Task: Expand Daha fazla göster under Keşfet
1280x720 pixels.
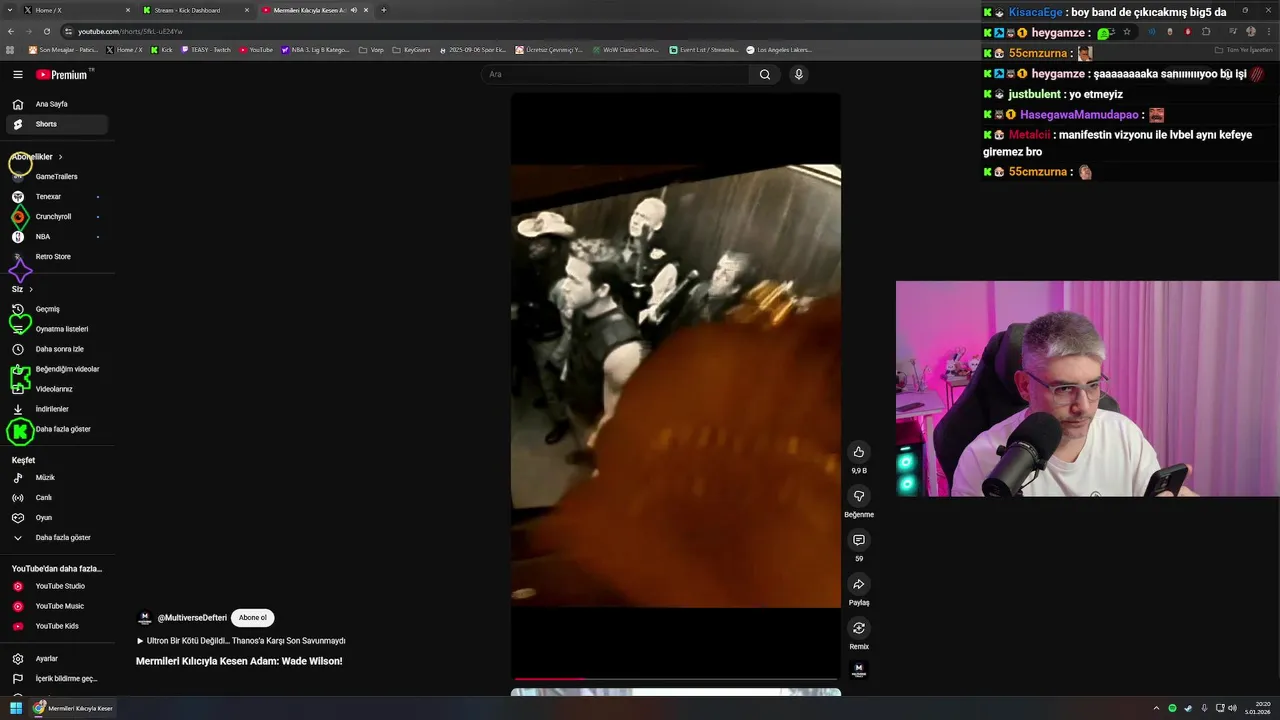Action: coord(58,538)
